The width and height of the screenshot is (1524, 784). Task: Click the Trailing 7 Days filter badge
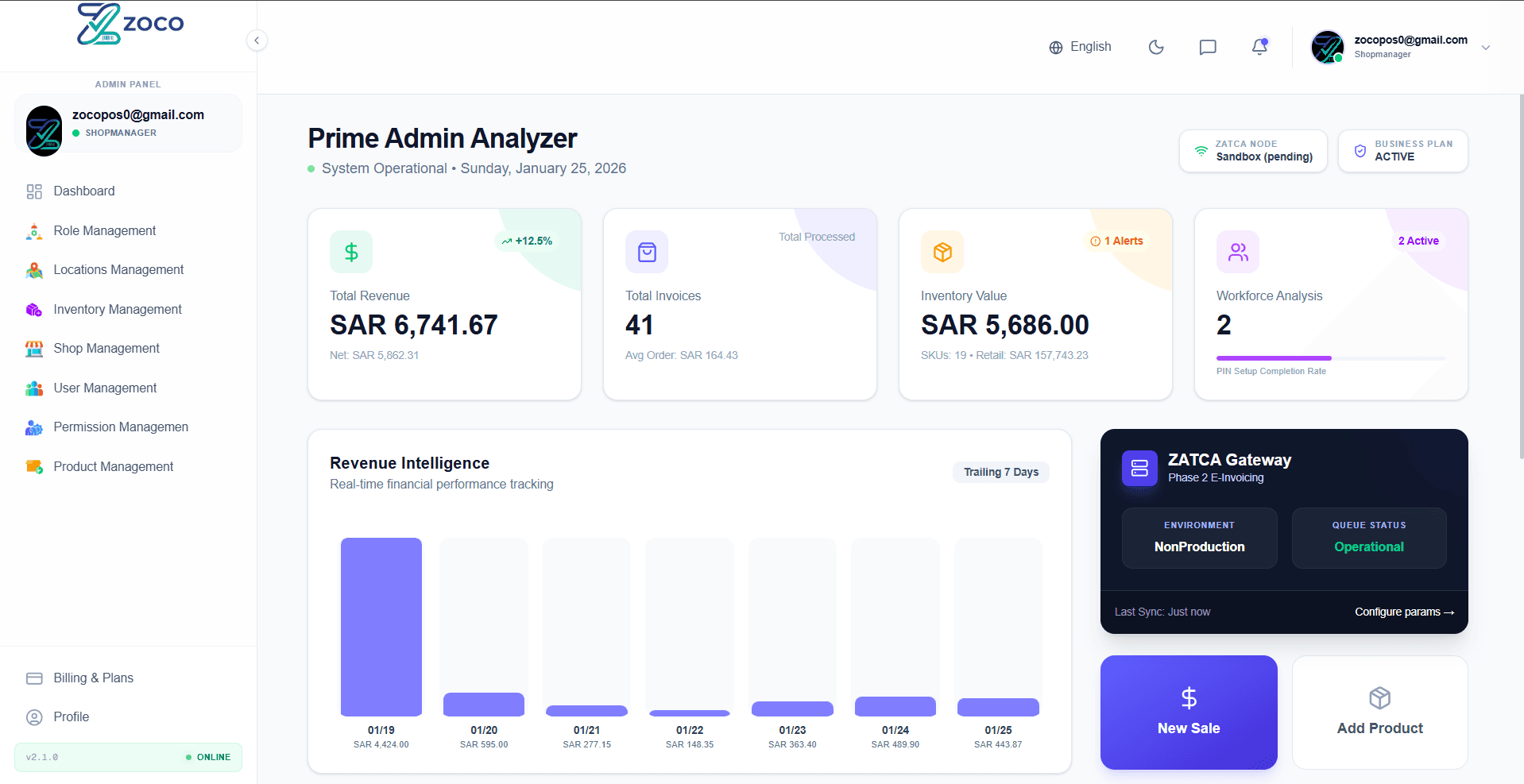[x=1001, y=472]
